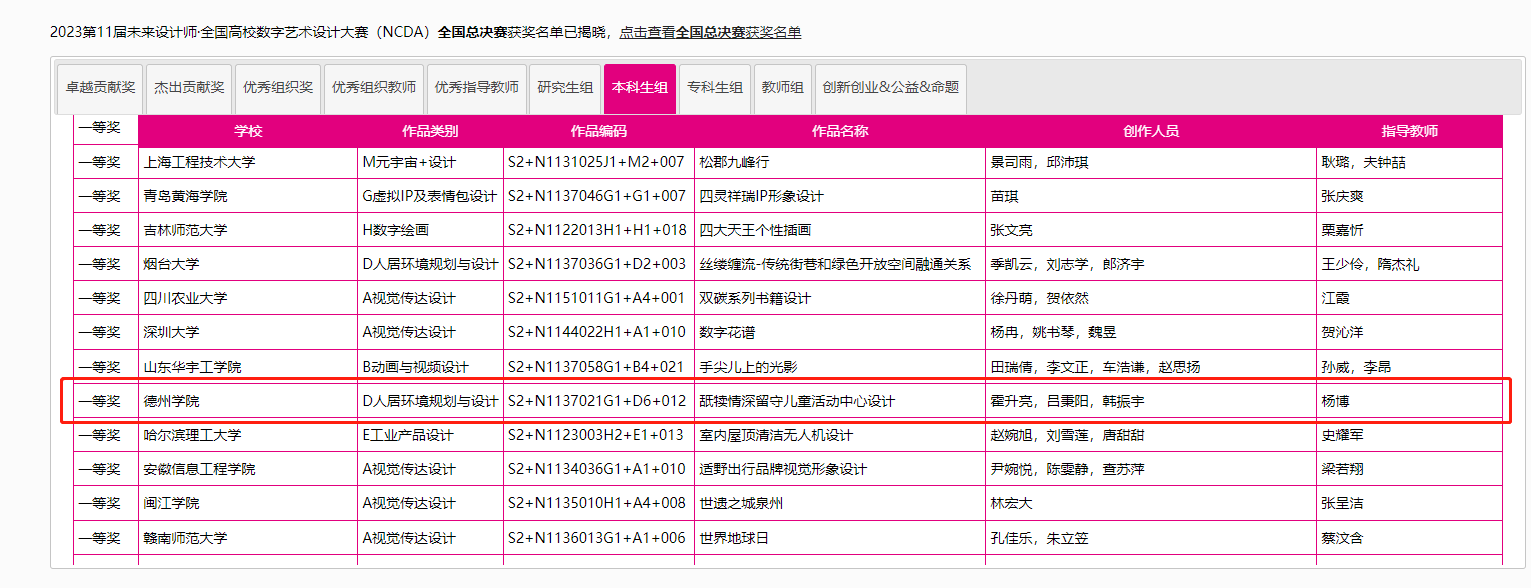Open the 创新创业&公益&命题 tab
Screen dimensions: 1531x588
[890, 88]
